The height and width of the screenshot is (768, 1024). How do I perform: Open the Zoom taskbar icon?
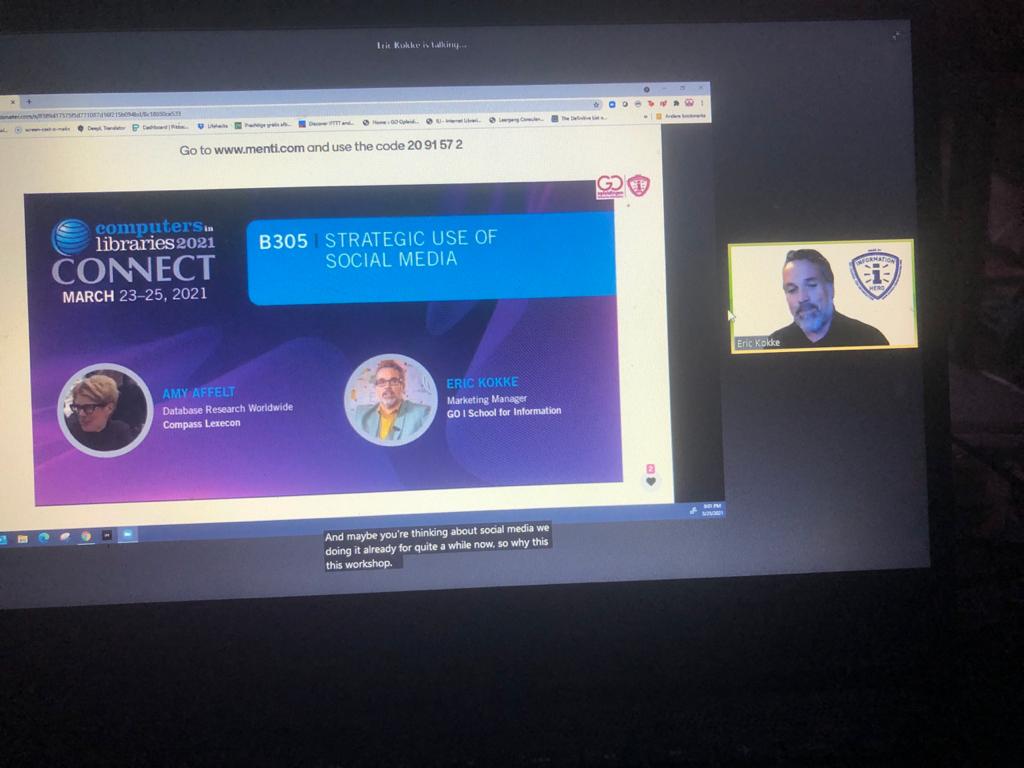[128, 534]
